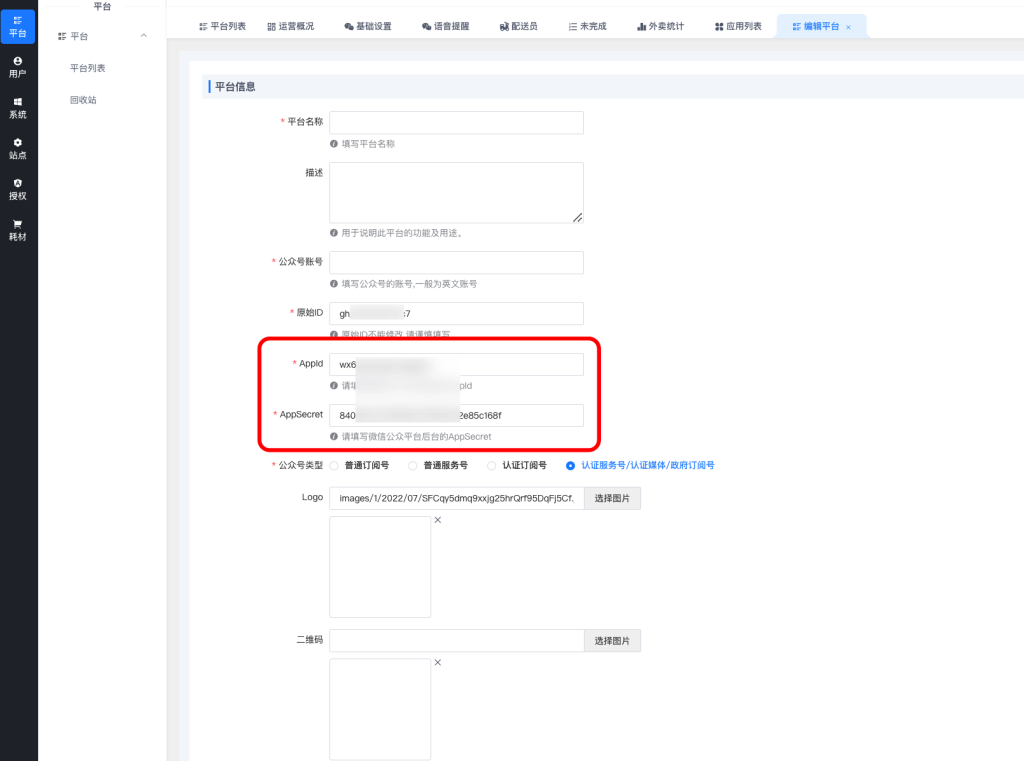Open the 系统 section in the sidebar

pos(18,108)
